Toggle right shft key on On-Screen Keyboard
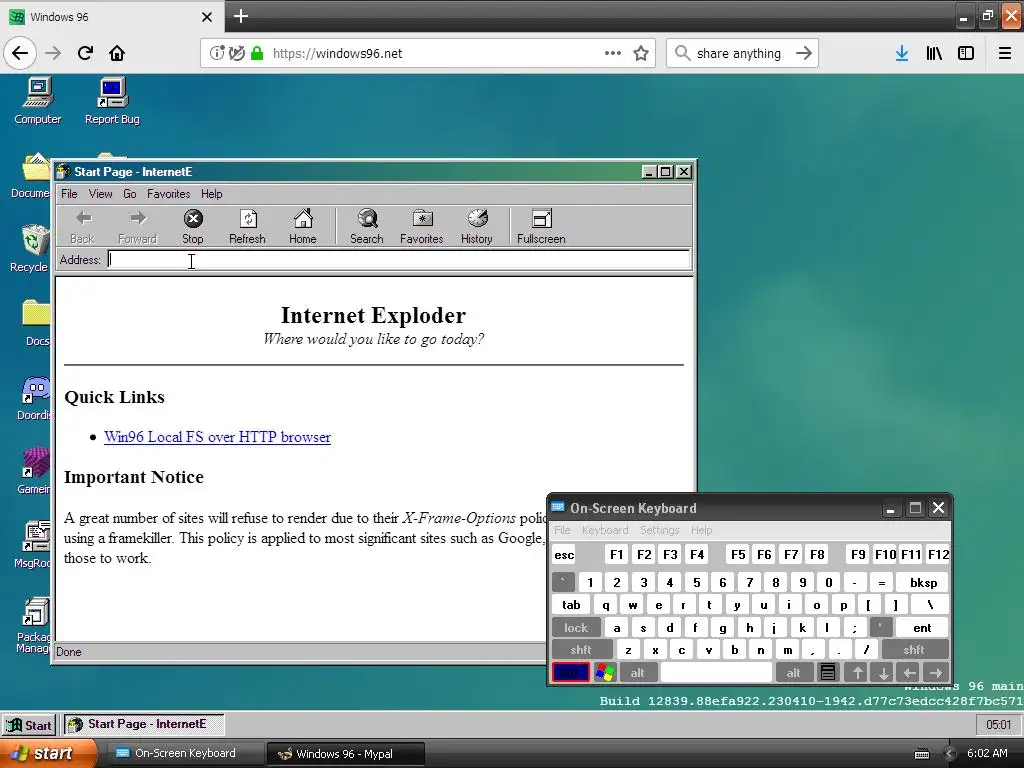The width and height of the screenshot is (1024, 768). [x=914, y=650]
